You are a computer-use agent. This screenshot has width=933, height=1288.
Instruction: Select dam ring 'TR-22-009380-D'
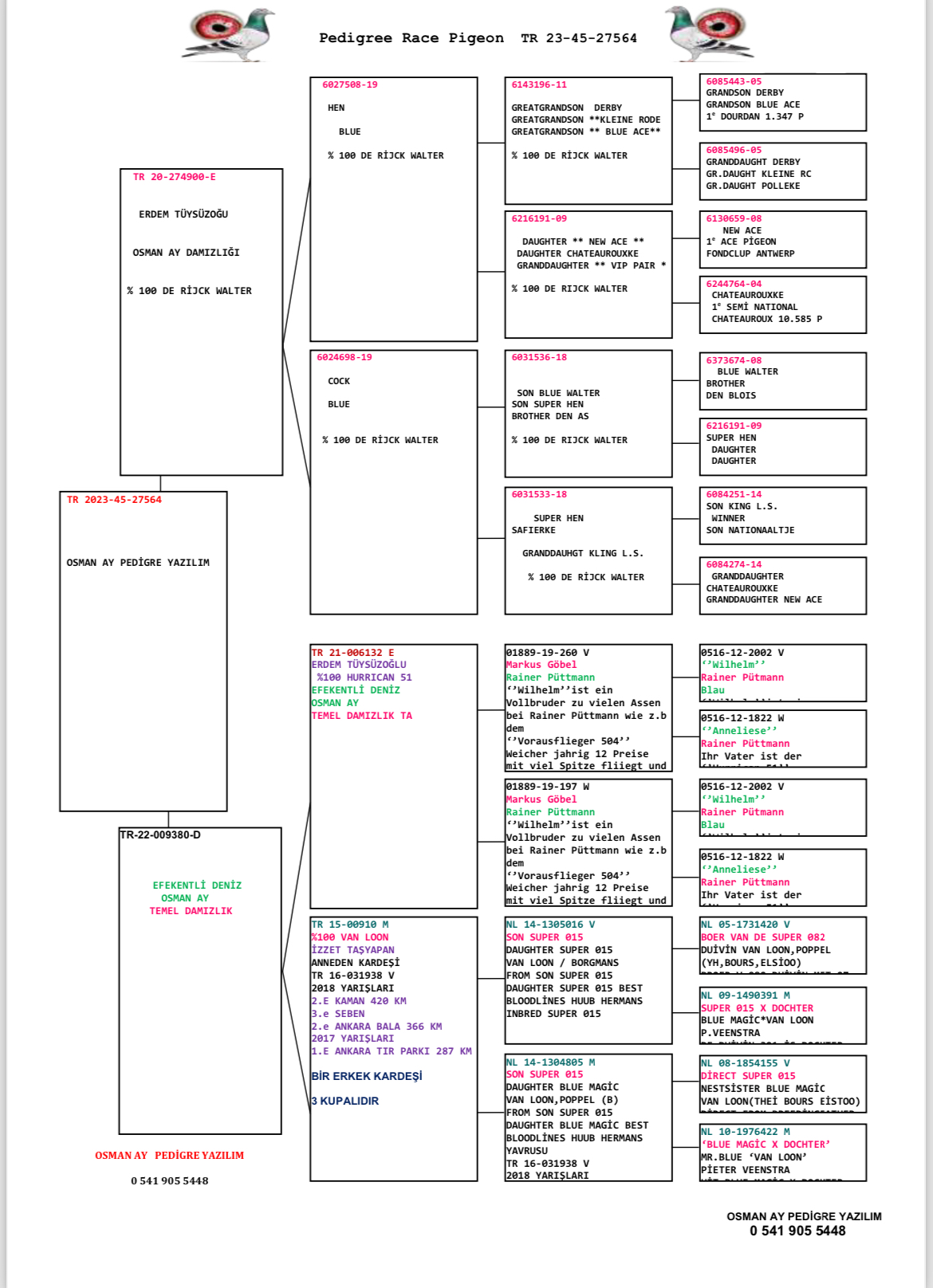(160, 835)
